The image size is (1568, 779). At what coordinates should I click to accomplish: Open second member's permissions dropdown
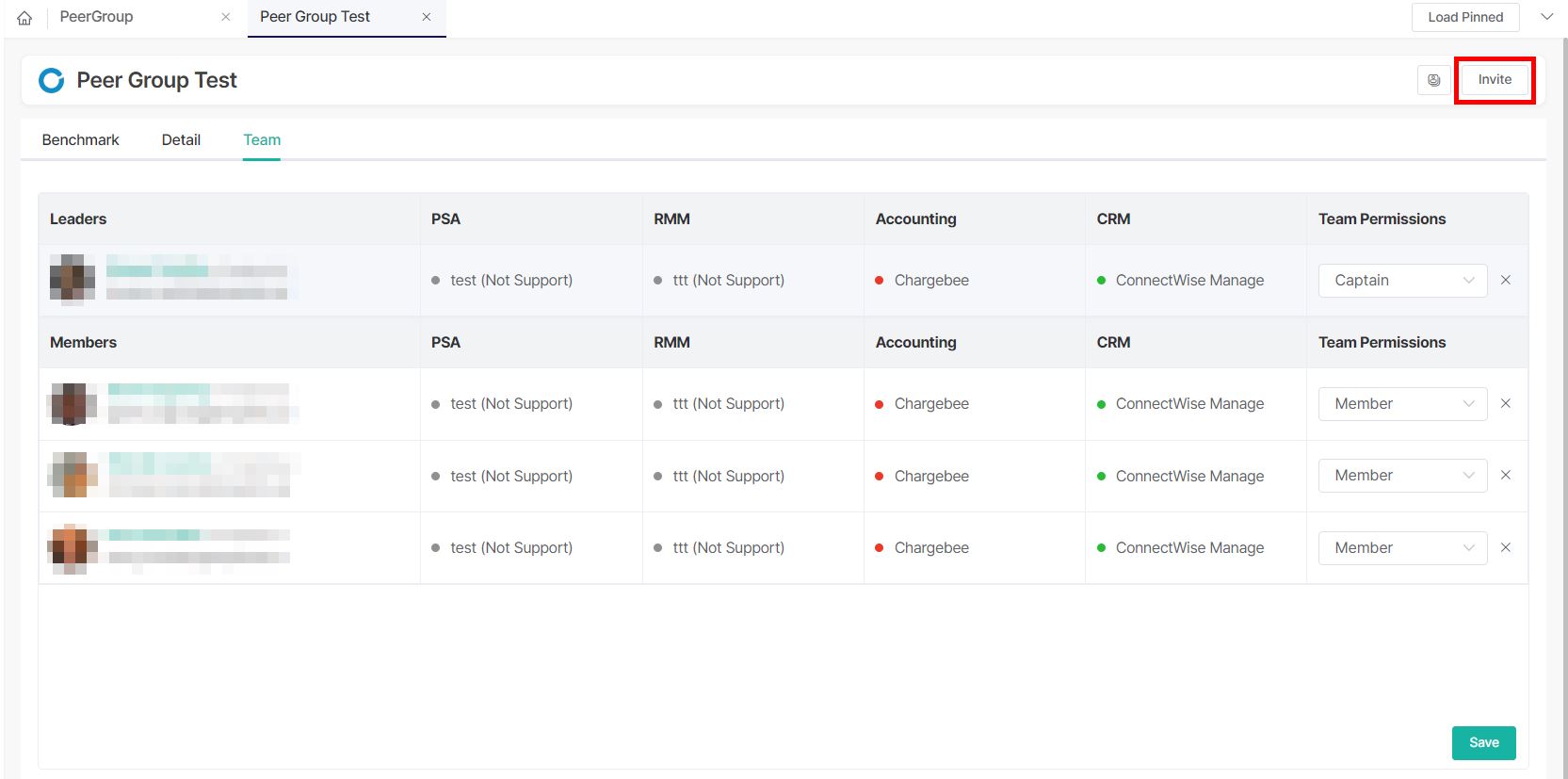[1402, 476]
